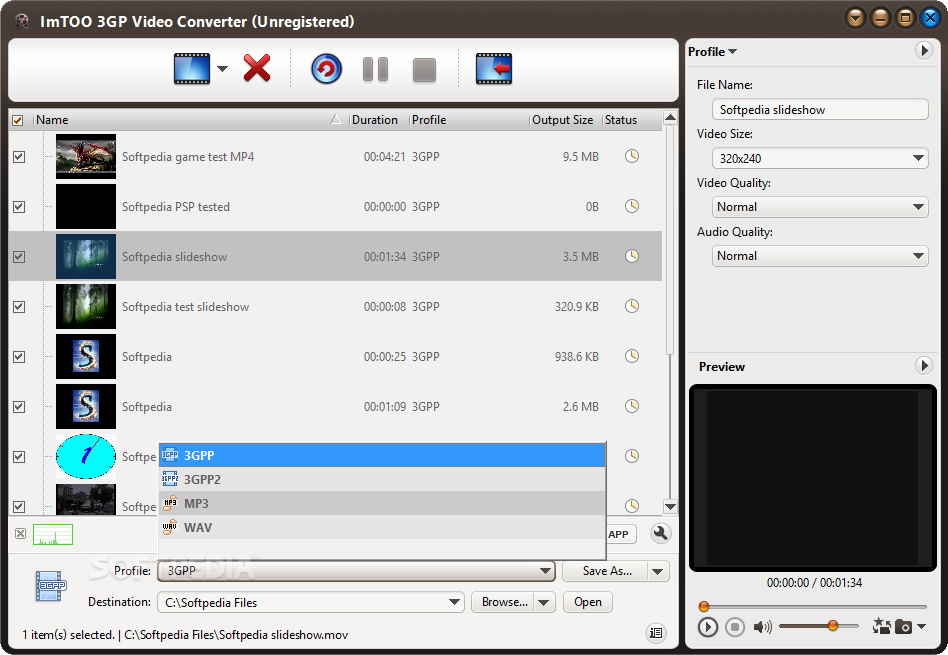Click status clock icon of test slideshow row

pyautogui.click(x=632, y=306)
